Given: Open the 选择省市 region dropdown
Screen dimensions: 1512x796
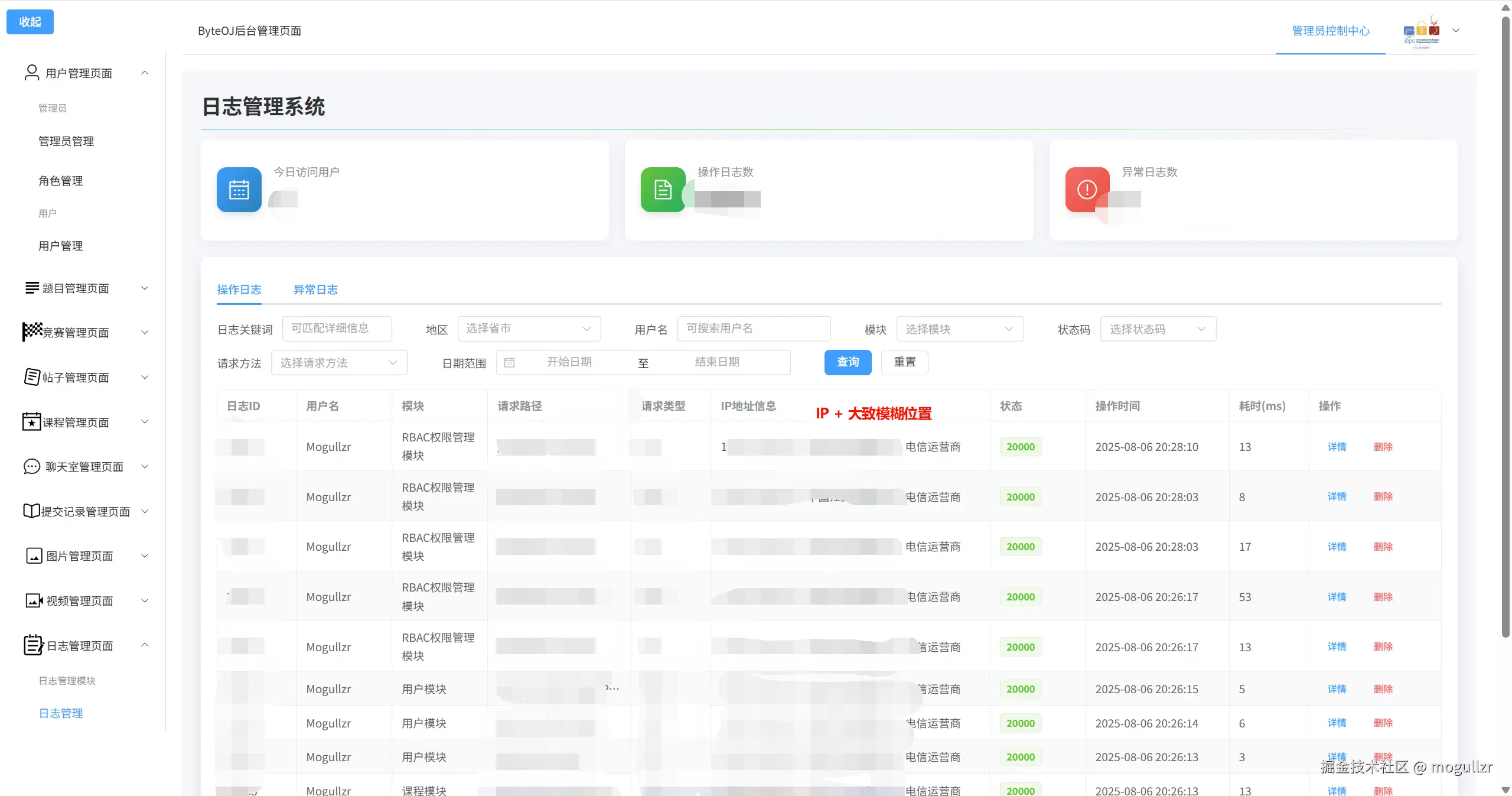Looking at the screenshot, I should point(529,329).
